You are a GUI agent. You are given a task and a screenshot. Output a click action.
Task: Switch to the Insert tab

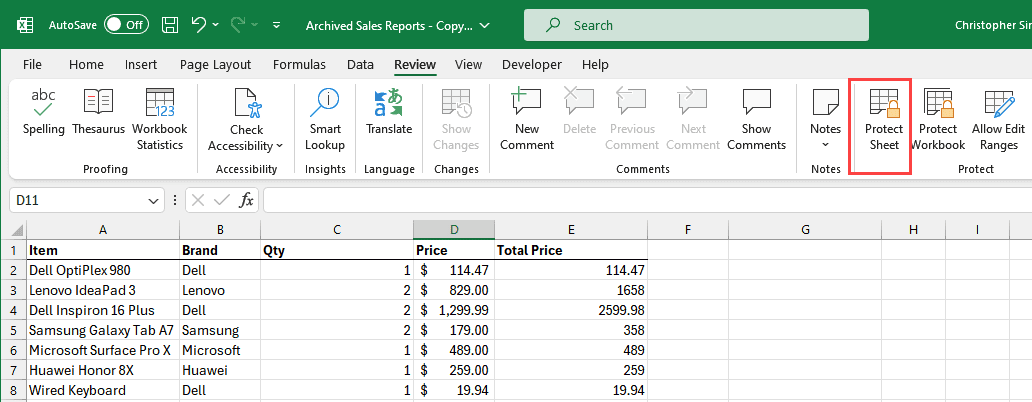(x=141, y=64)
